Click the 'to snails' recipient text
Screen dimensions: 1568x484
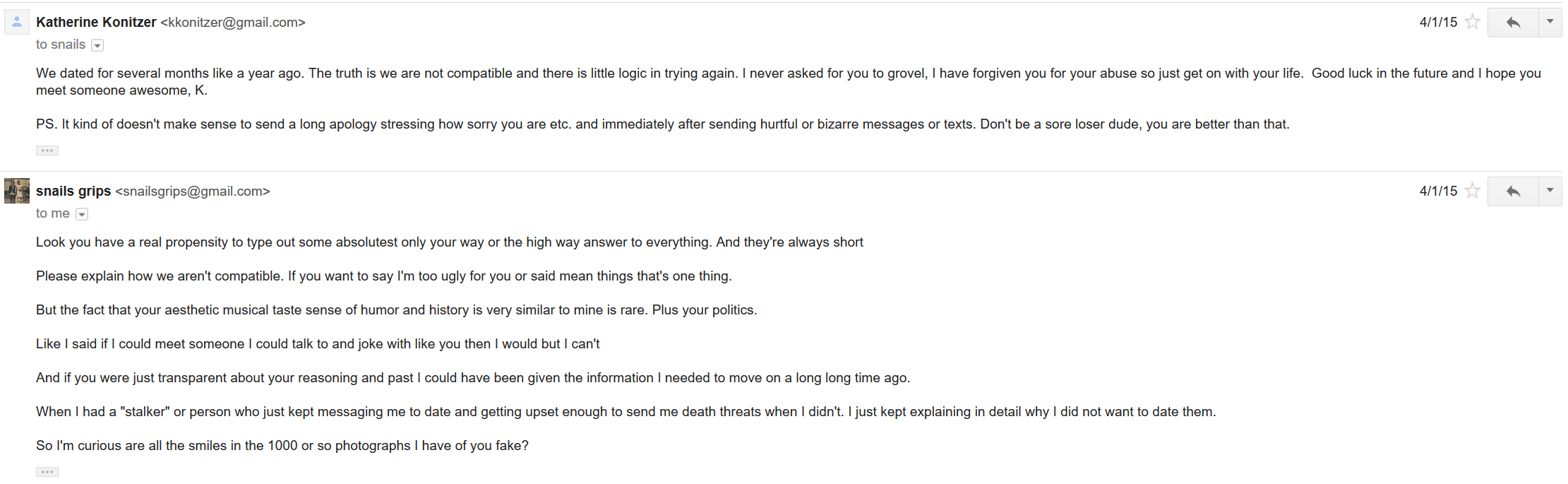pos(61,45)
